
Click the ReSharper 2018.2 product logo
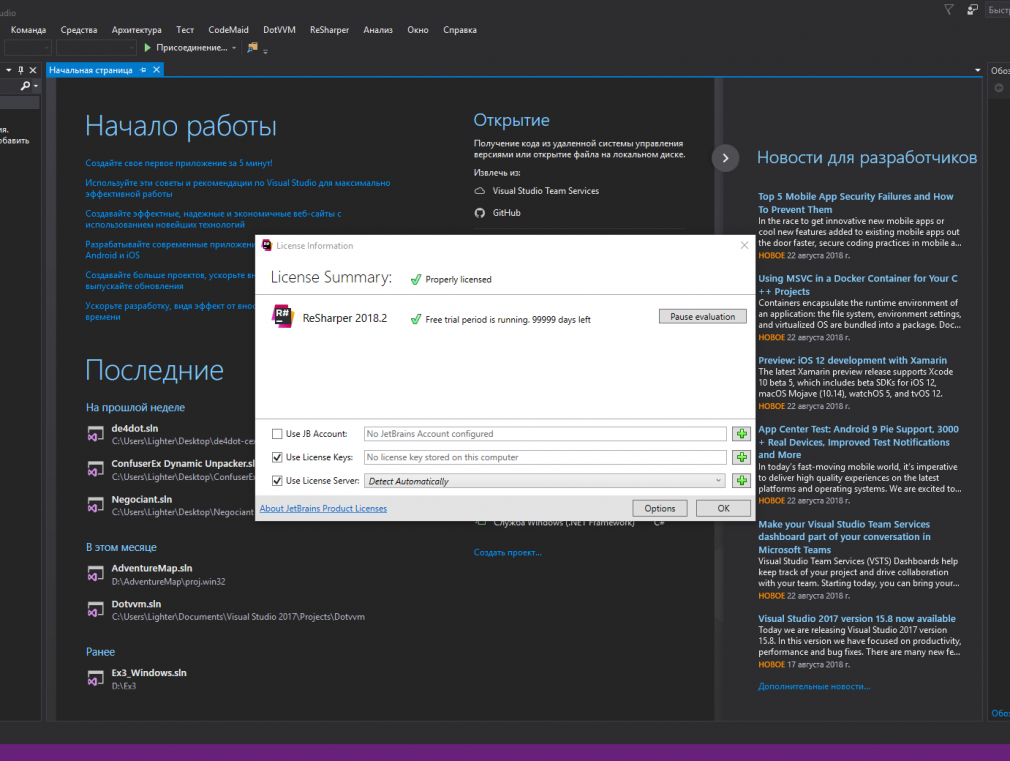pyautogui.click(x=282, y=316)
